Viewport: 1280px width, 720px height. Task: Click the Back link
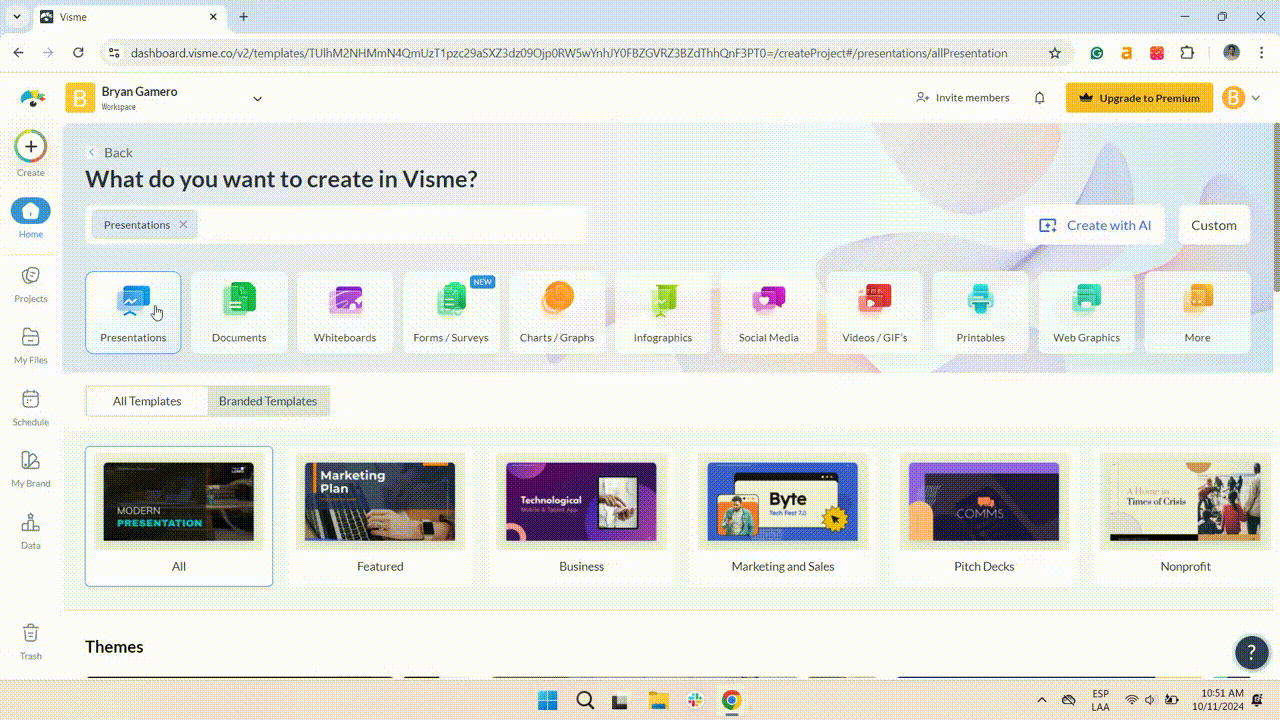110,152
